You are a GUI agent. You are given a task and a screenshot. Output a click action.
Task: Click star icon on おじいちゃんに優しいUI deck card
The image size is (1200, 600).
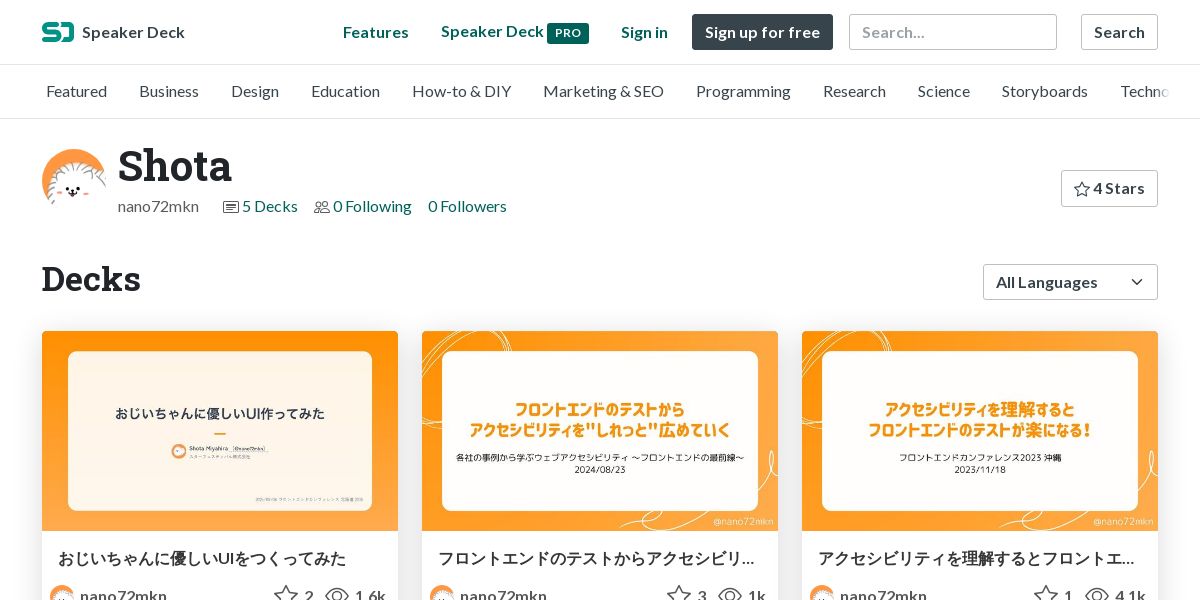[286, 596]
